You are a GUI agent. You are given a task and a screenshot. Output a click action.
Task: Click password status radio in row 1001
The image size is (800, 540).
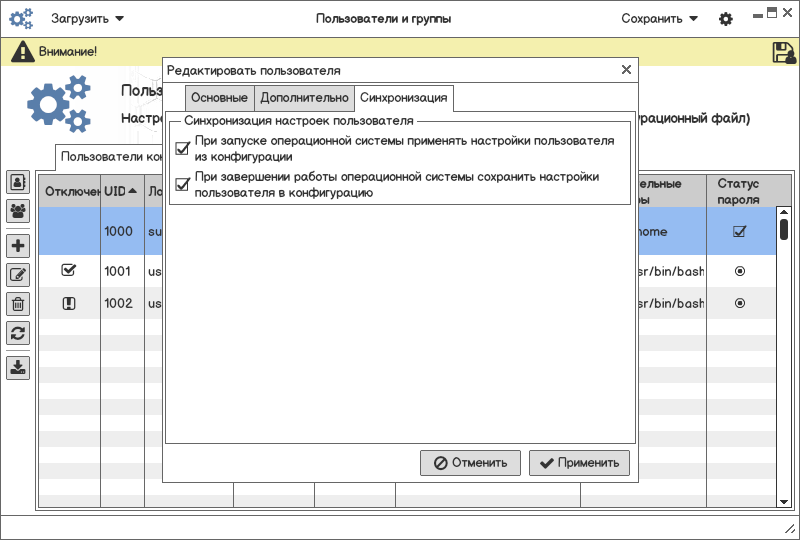[740, 271]
